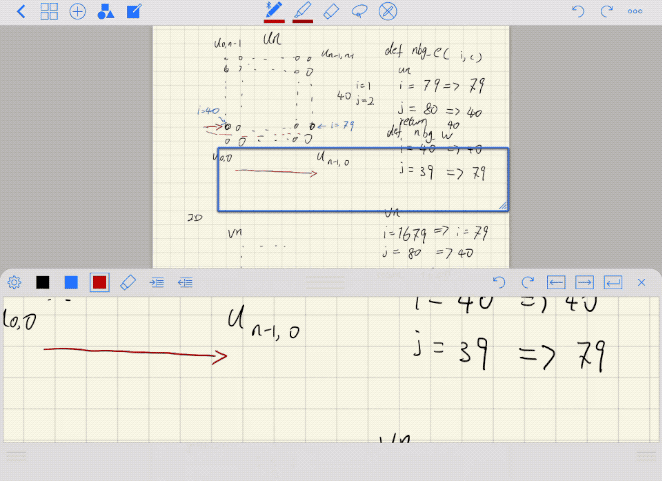This screenshot has width=662, height=481.
Task: Move zoom box left
Action: [556, 282]
